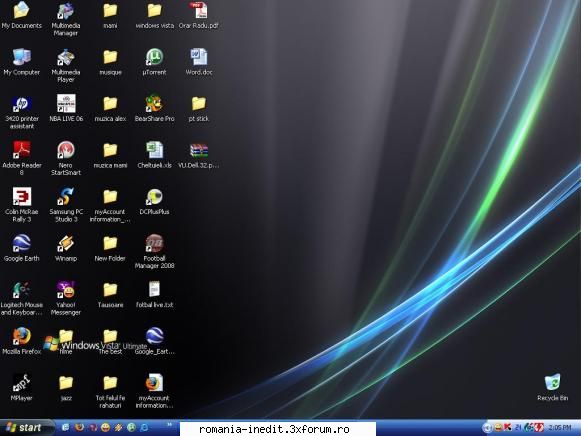581x436 pixels.
Task: Launch the 3420 printer assistant shortcut
Action: tap(21, 112)
